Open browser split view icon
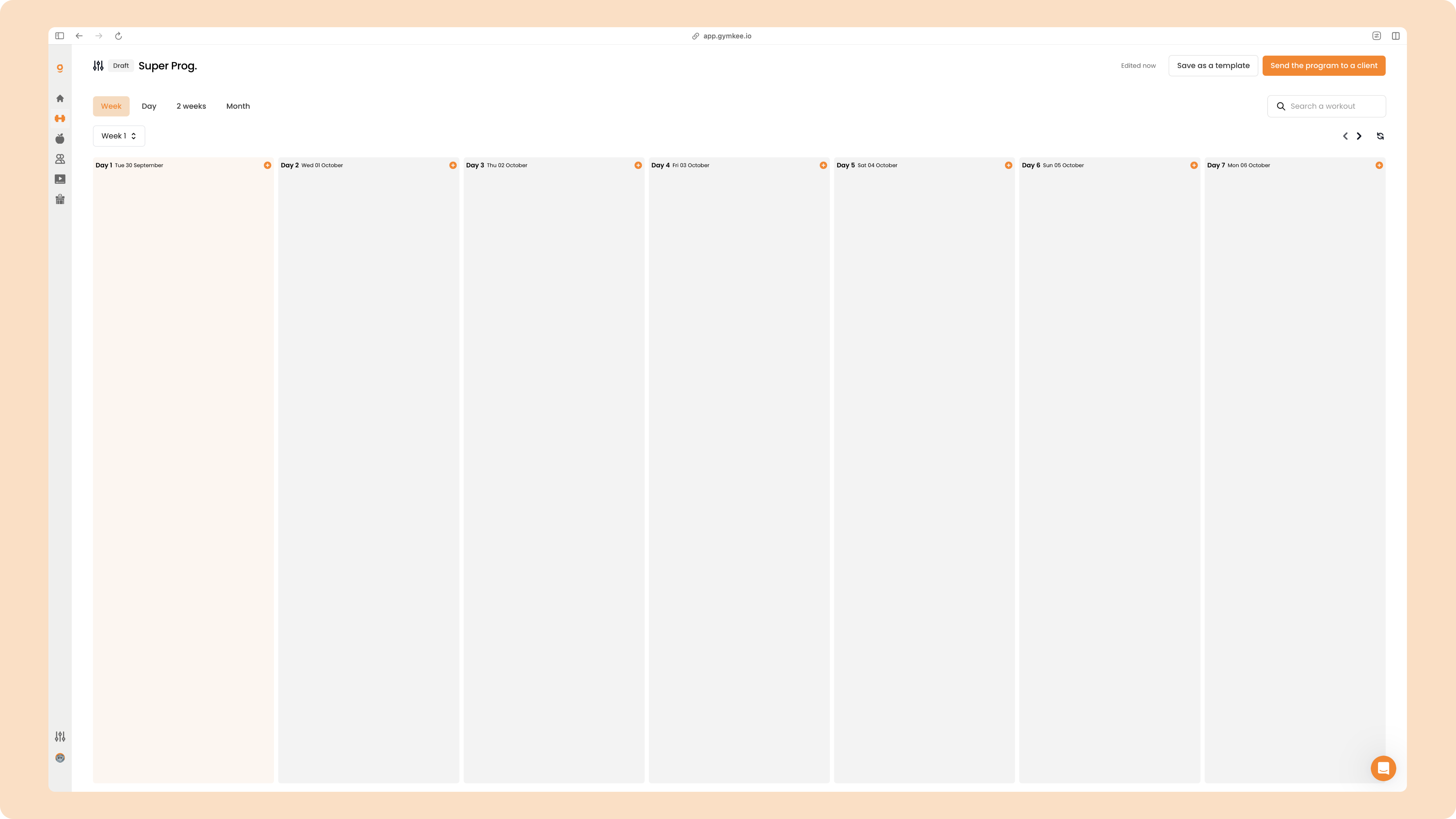 (x=1396, y=36)
